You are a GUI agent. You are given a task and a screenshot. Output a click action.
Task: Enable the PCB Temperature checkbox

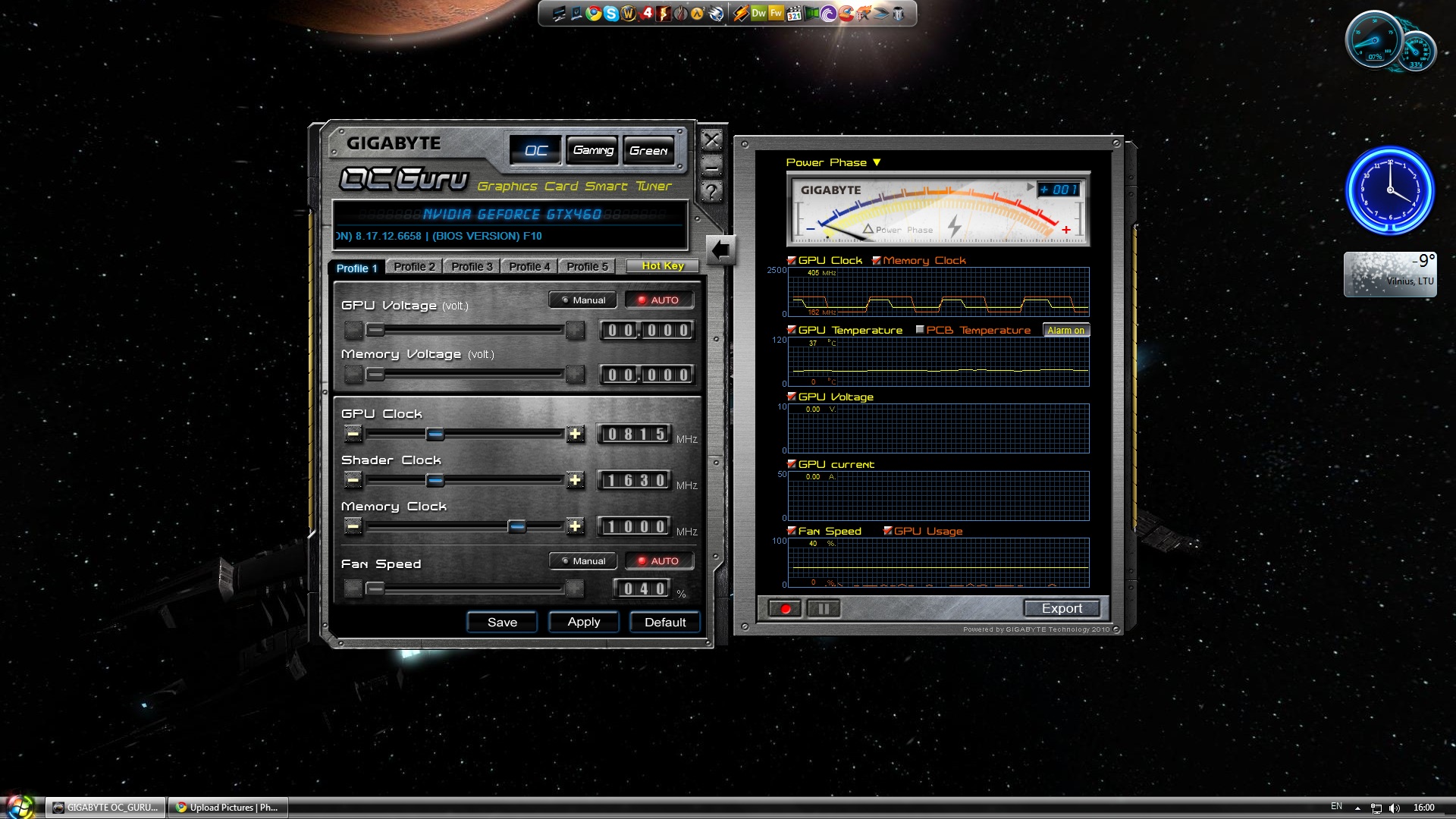click(920, 330)
